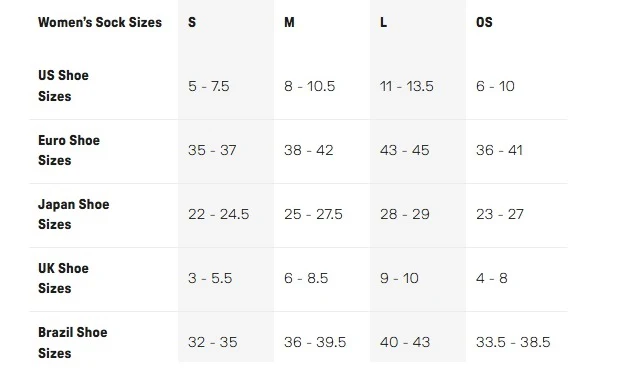Click the Euro Shoe Sizes row label

(x=69, y=150)
